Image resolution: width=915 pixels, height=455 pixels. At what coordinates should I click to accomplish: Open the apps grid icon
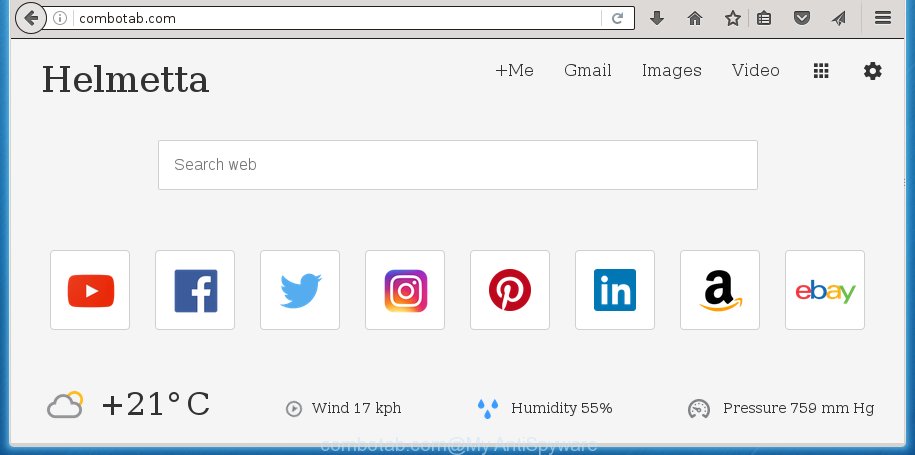coord(821,71)
